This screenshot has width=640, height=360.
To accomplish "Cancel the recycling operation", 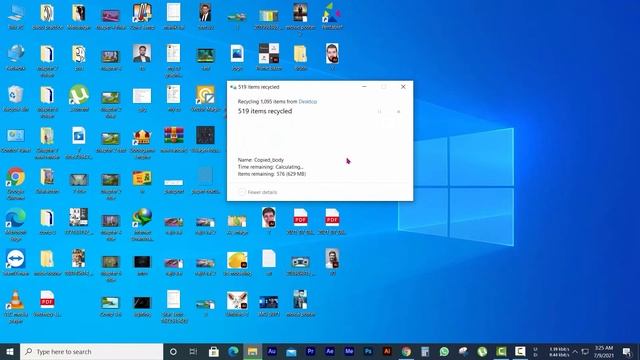I will pyautogui.click(x=398, y=111).
